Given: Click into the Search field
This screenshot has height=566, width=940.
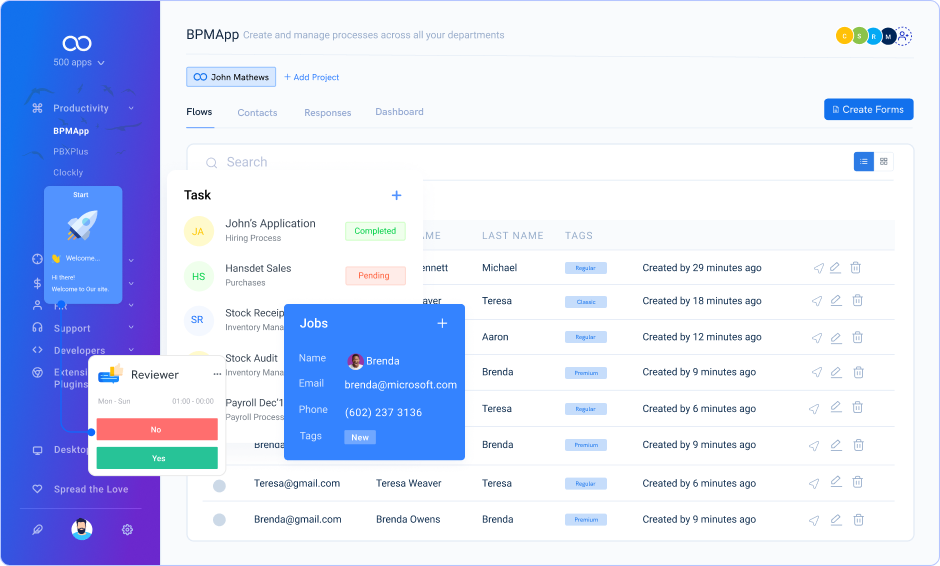Looking at the screenshot, I should (x=400, y=162).
